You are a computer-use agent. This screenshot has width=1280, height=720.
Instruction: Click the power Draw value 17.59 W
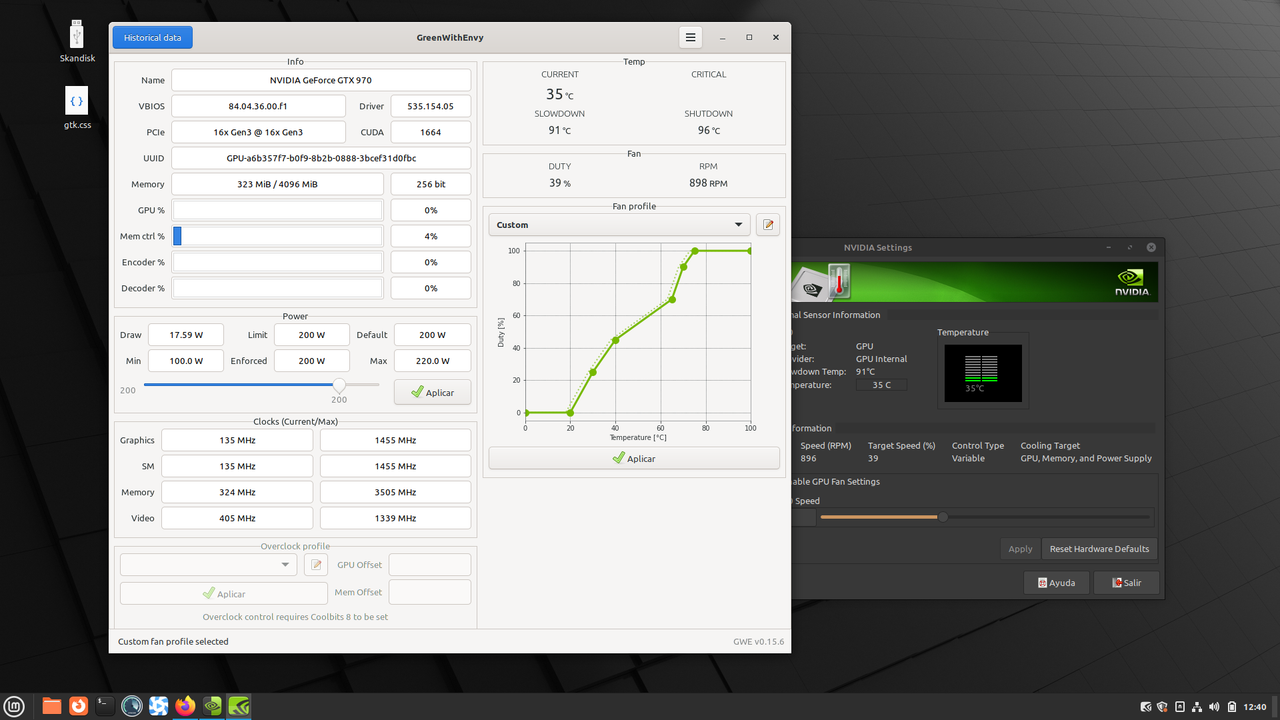tap(186, 335)
